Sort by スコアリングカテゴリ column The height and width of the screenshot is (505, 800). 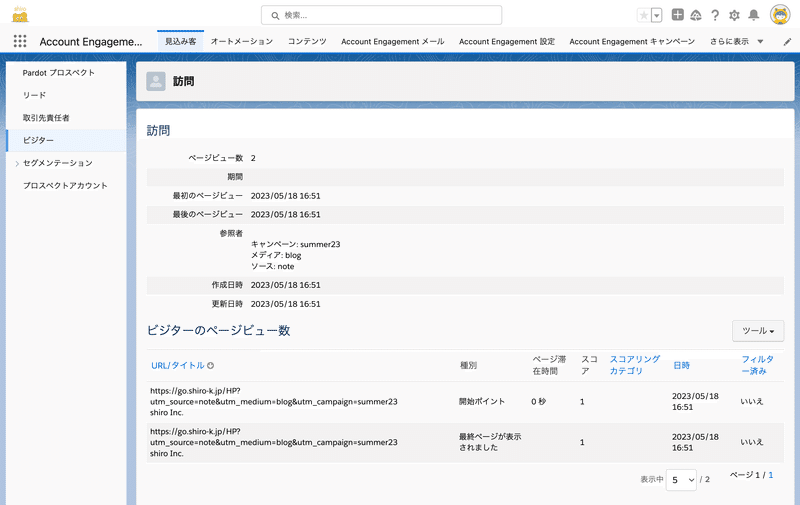635,365
